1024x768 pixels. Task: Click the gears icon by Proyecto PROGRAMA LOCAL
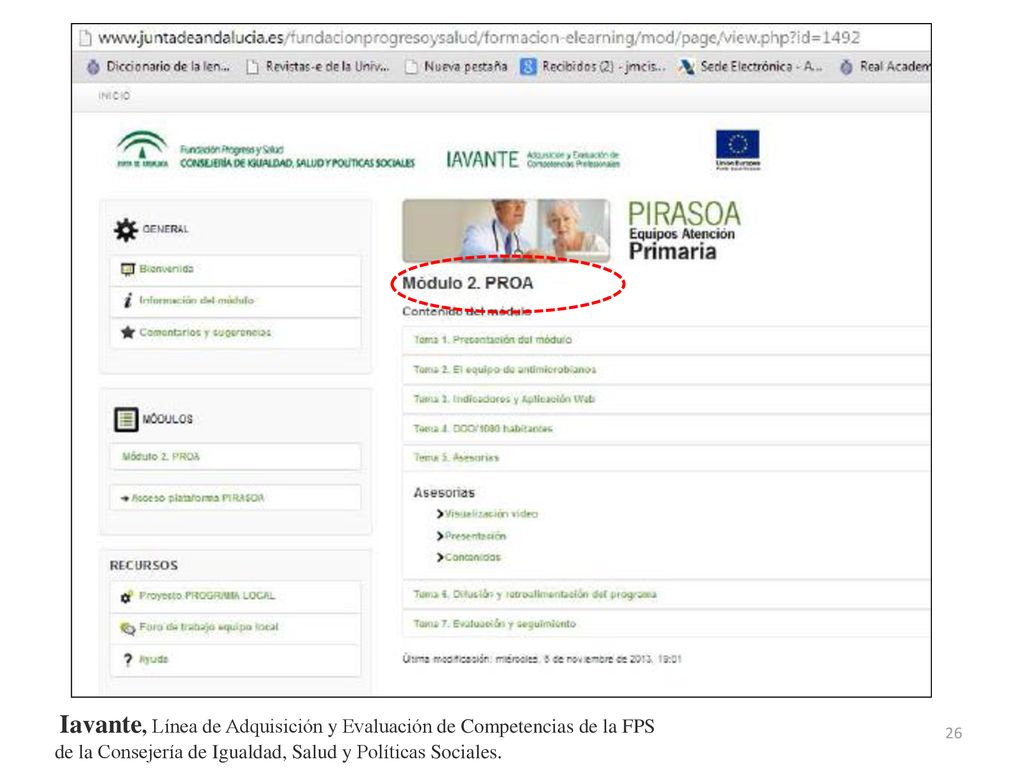(x=127, y=596)
